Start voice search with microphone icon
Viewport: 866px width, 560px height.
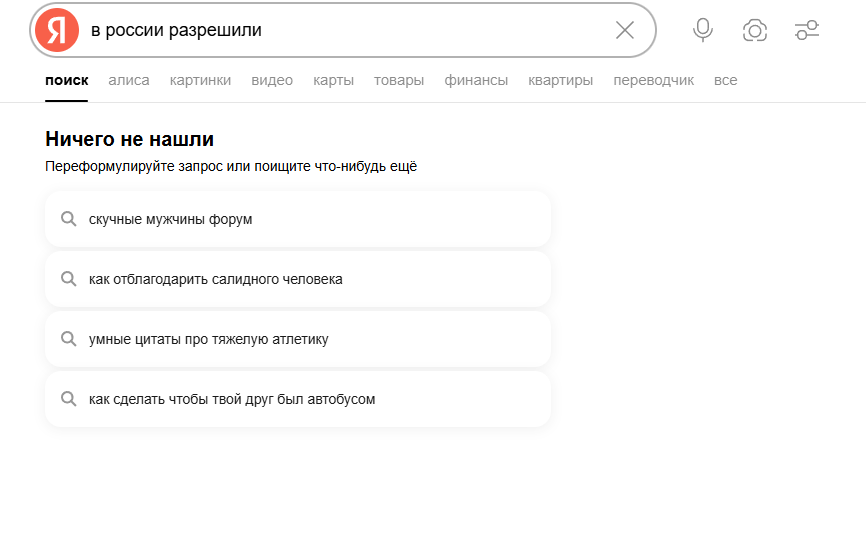coord(703,30)
